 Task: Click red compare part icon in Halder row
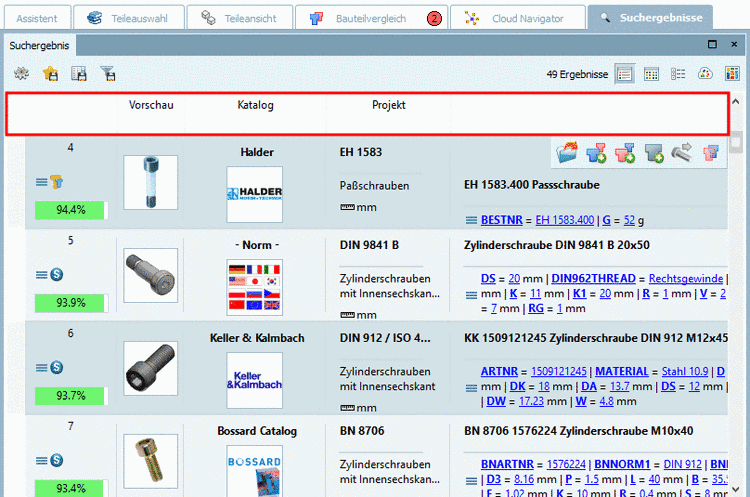point(711,153)
